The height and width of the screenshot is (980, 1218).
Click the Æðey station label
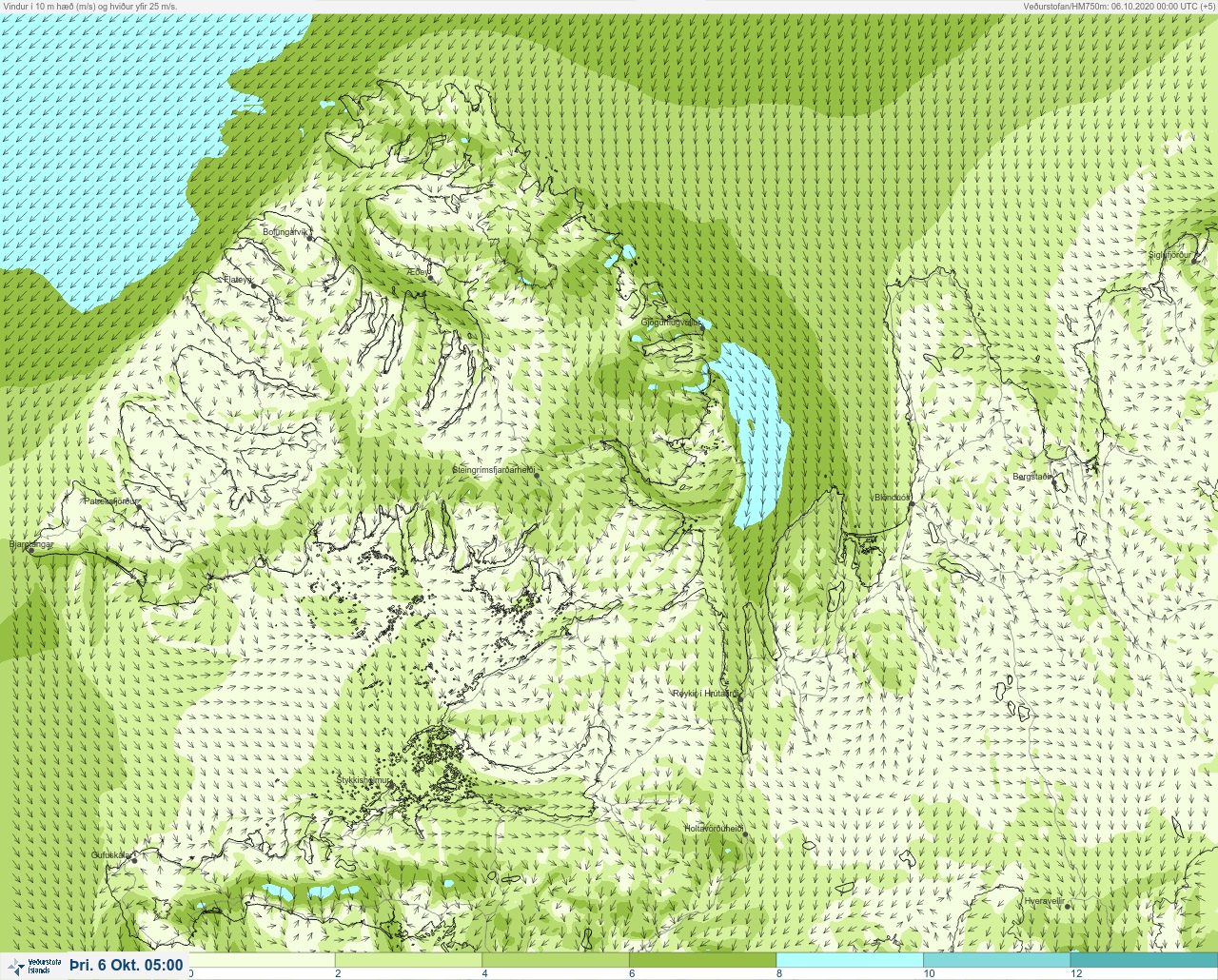point(418,271)
